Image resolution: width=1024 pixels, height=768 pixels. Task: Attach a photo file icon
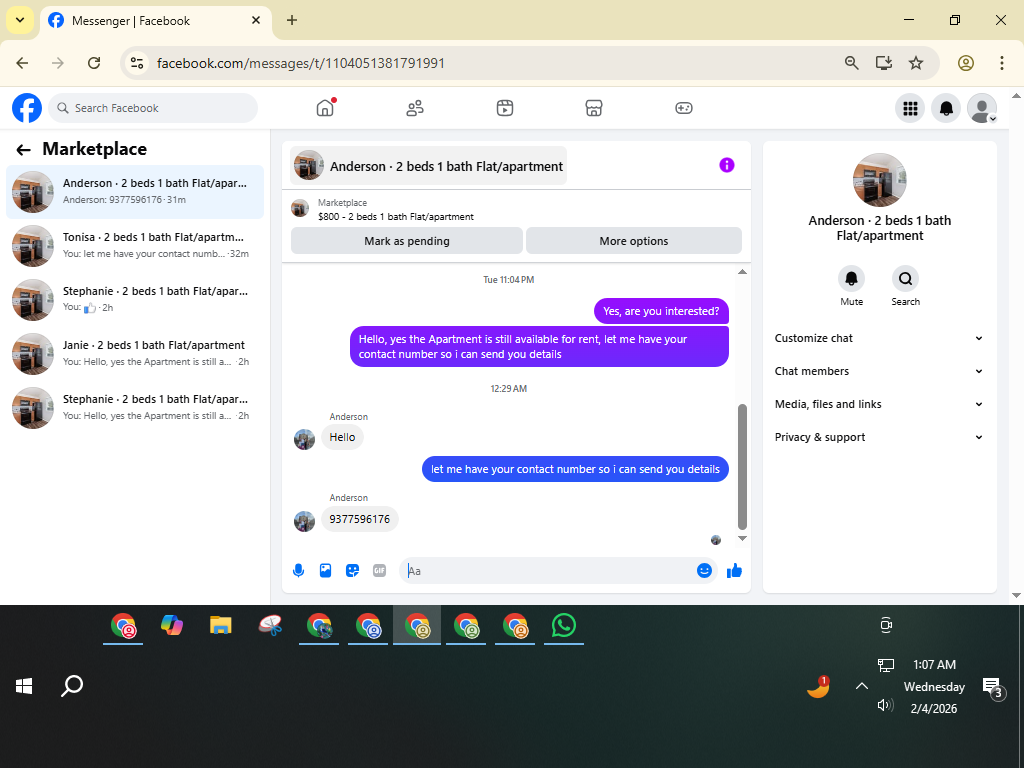[x=325, y=571]
